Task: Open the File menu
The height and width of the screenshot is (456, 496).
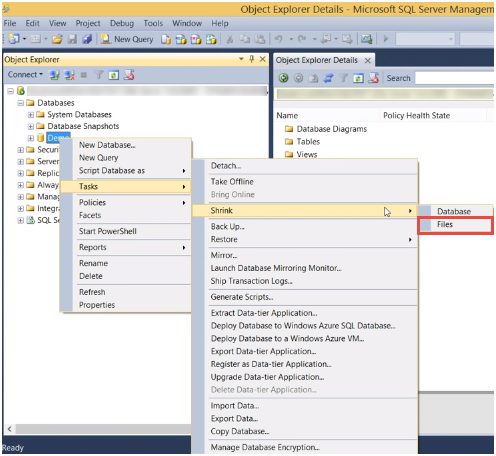Action: coord(10,23)
